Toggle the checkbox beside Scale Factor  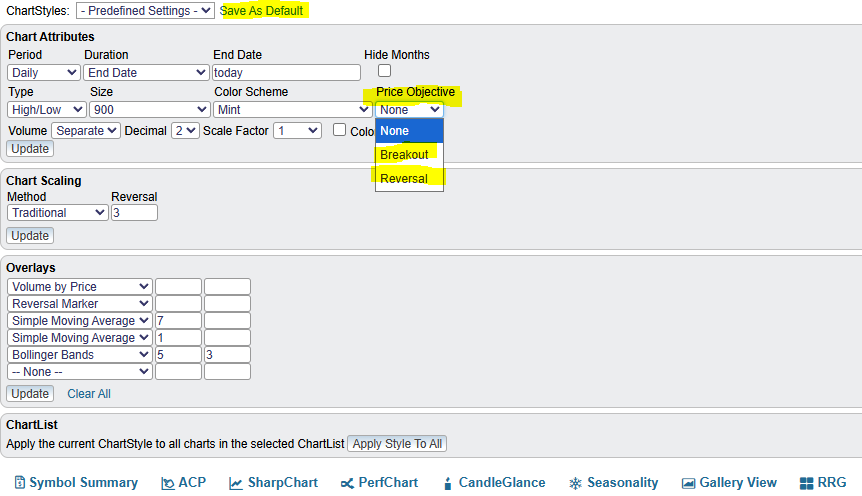click(x=340, y=130)
